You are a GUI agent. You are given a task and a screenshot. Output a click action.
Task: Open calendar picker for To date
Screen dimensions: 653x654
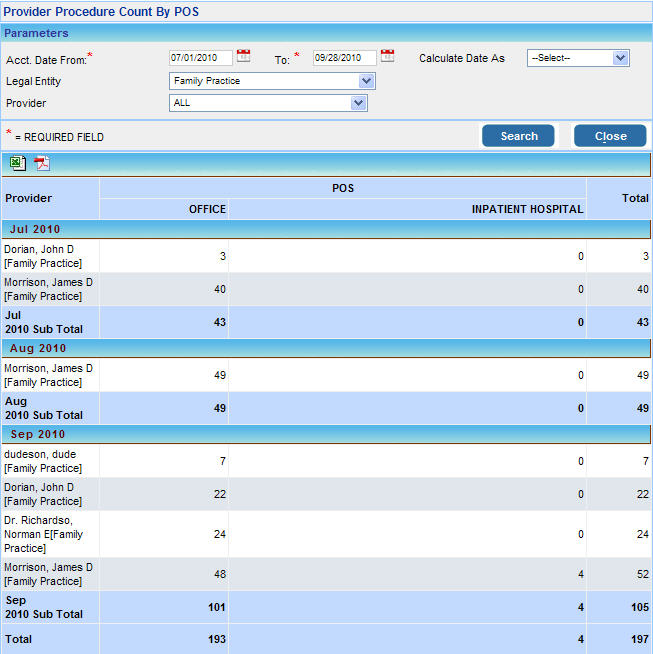click(388, 57)
